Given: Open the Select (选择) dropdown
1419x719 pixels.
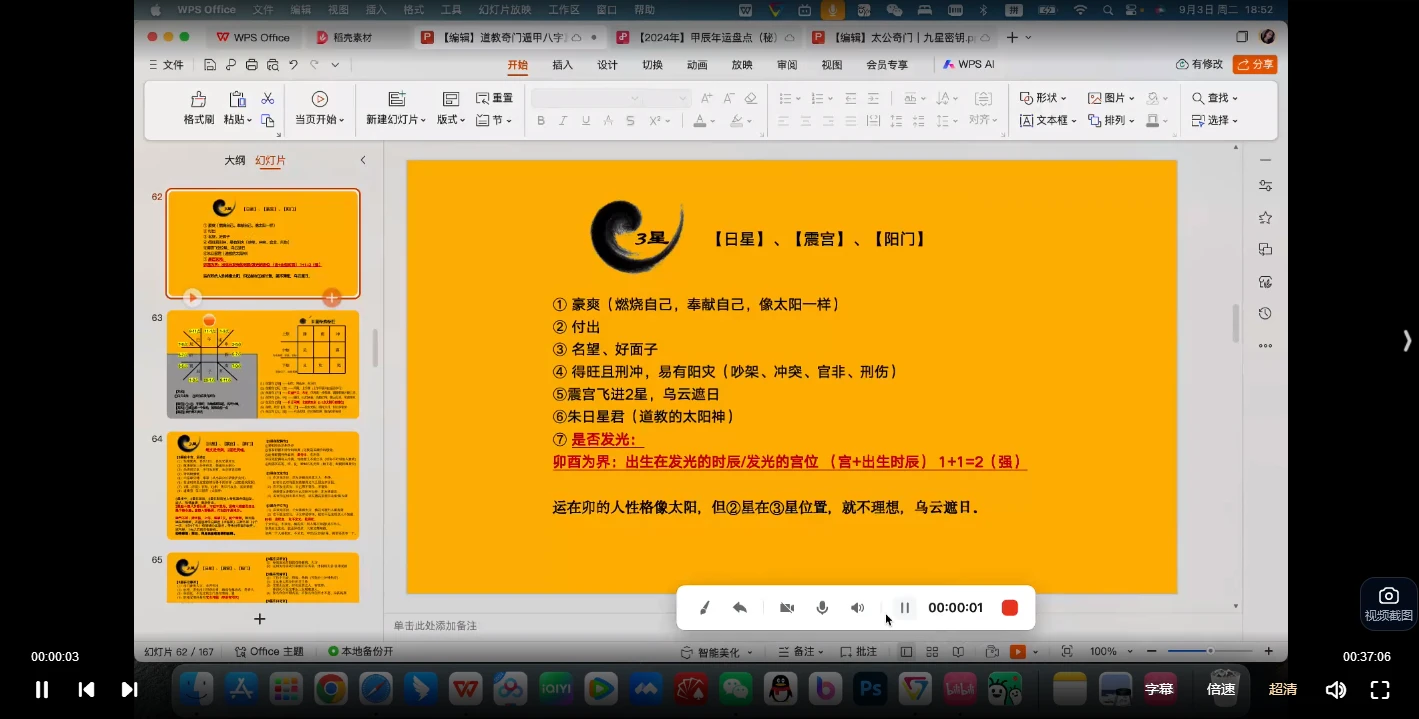Looking at the screenshot, I should pyautogui.click(x=1215, y=121).
